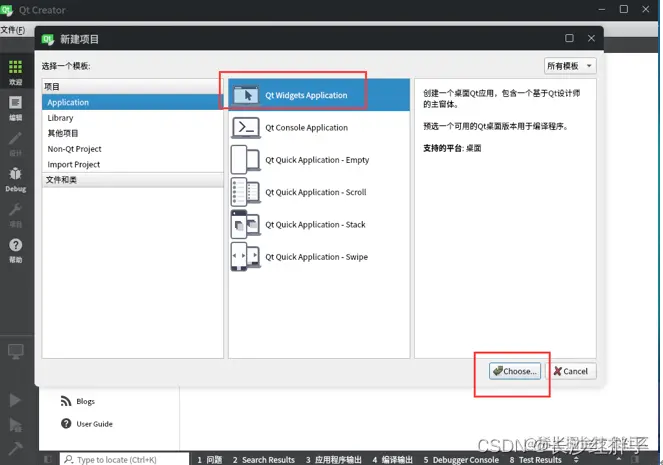Open the 5 Debugger Console pane
Screen dimensions: 663x465
461,460
